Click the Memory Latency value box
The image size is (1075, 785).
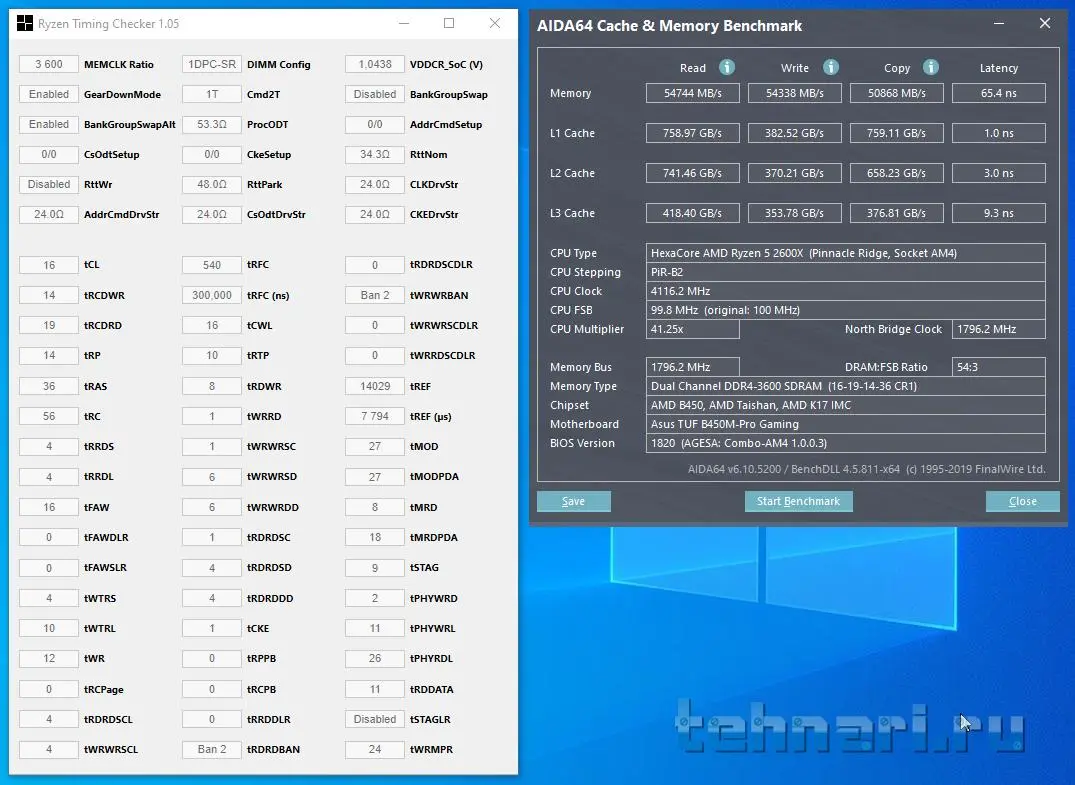pos(998,93)
